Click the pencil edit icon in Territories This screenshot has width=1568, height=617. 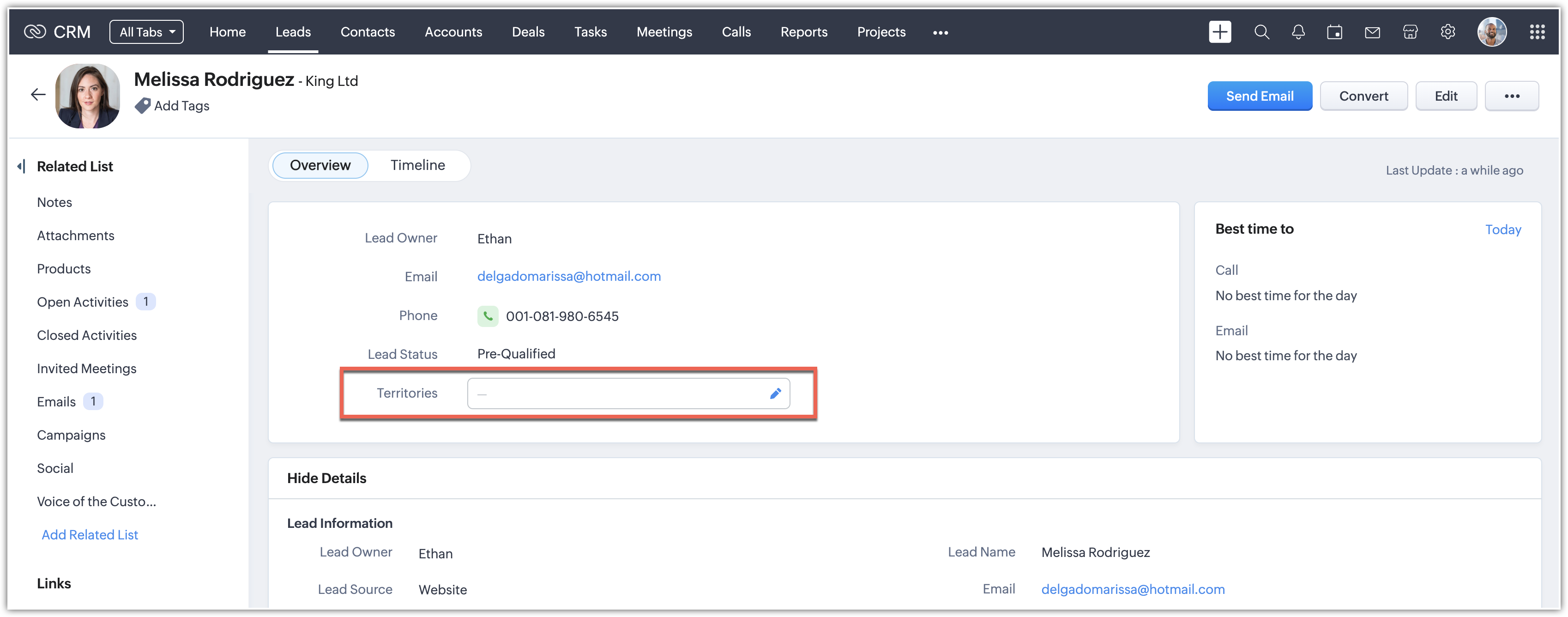click(775, 393)
